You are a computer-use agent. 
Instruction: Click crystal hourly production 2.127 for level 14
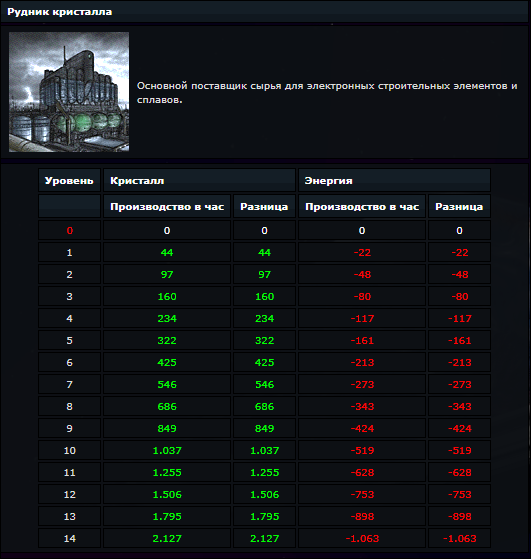pos(167,539)
